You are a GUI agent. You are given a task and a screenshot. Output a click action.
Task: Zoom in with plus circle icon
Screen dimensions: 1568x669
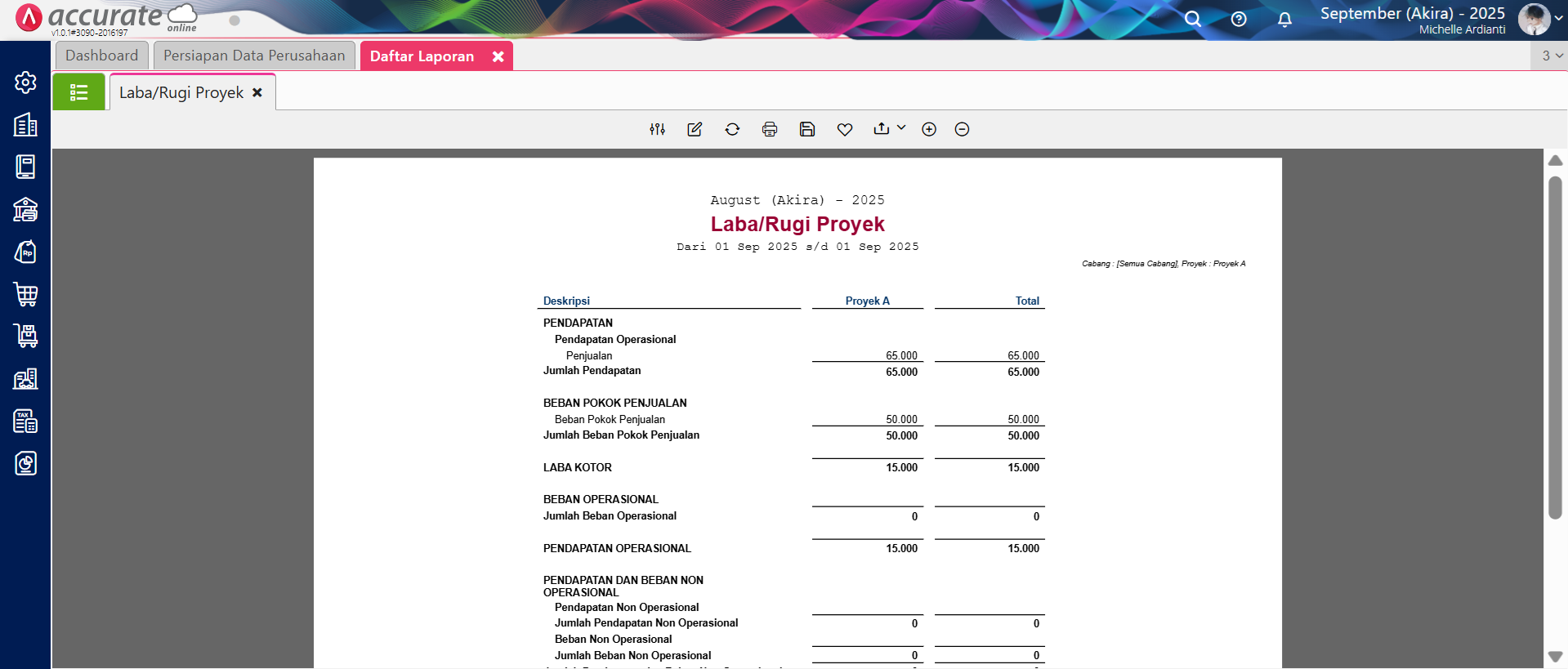(929, 129)
